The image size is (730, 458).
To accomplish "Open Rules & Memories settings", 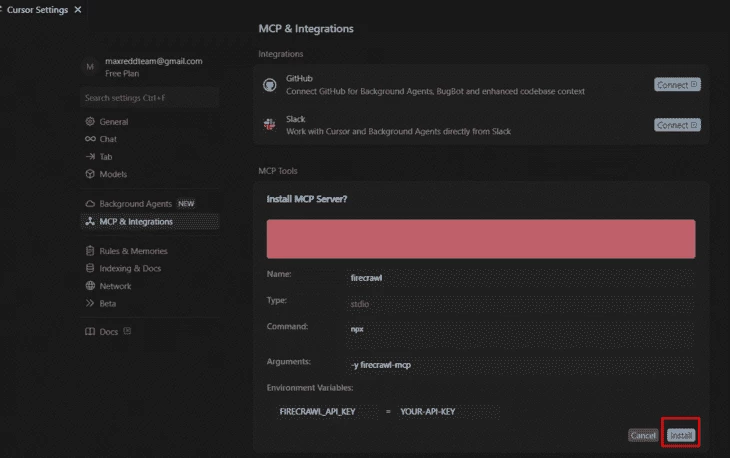I will 133,251.
